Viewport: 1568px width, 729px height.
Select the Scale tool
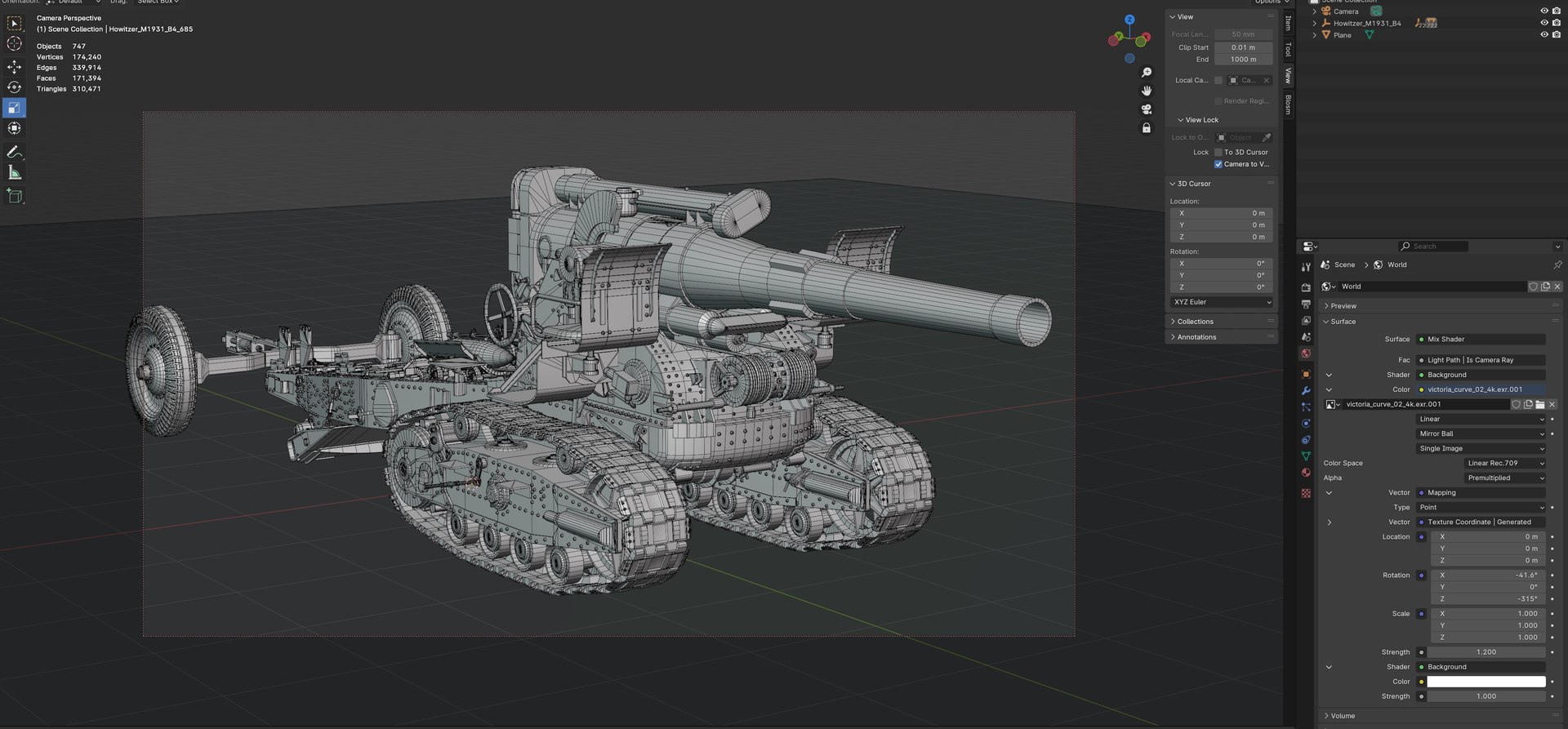pos(14,108)
